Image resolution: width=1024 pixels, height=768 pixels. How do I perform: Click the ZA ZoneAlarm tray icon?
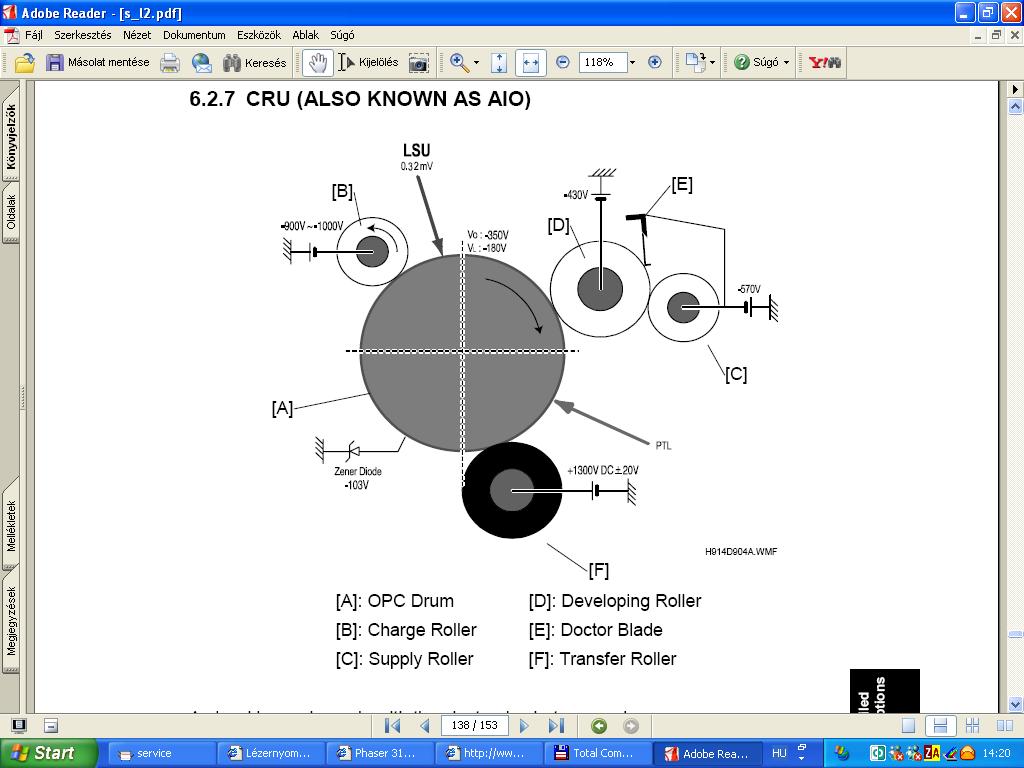point(932,753)
